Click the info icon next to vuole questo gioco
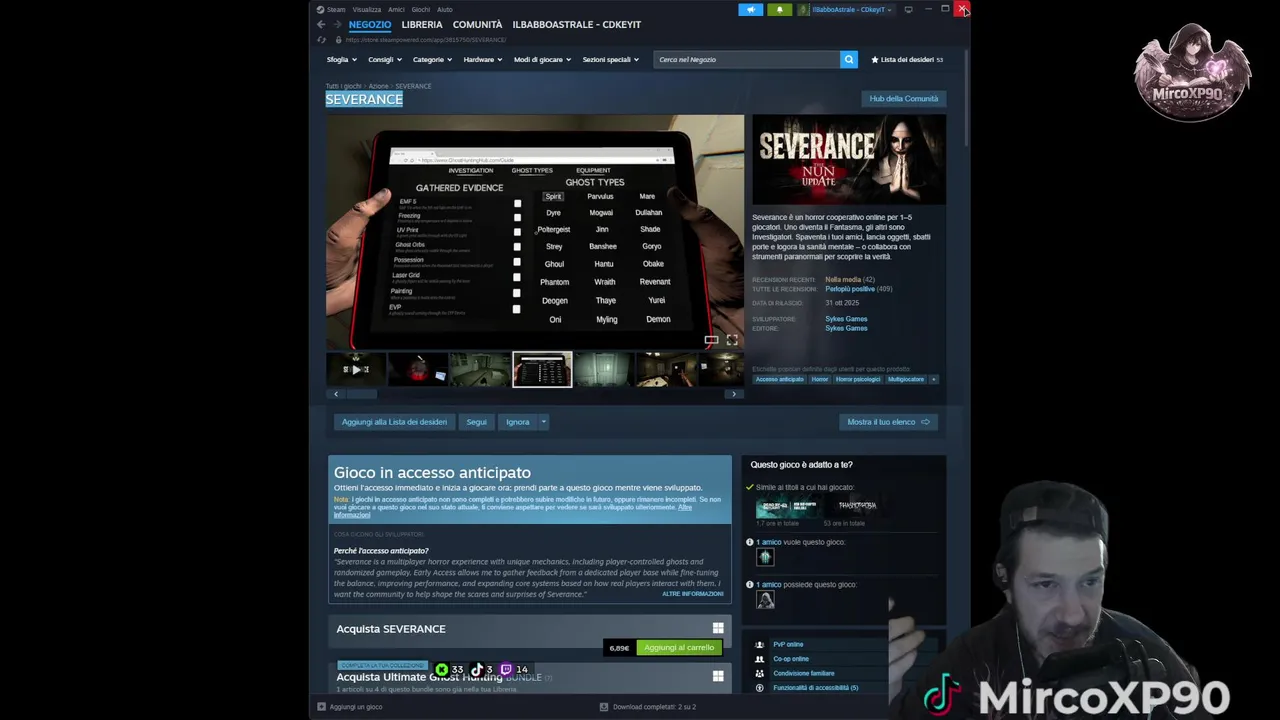 pyautogui.click(x=750, y=542)
